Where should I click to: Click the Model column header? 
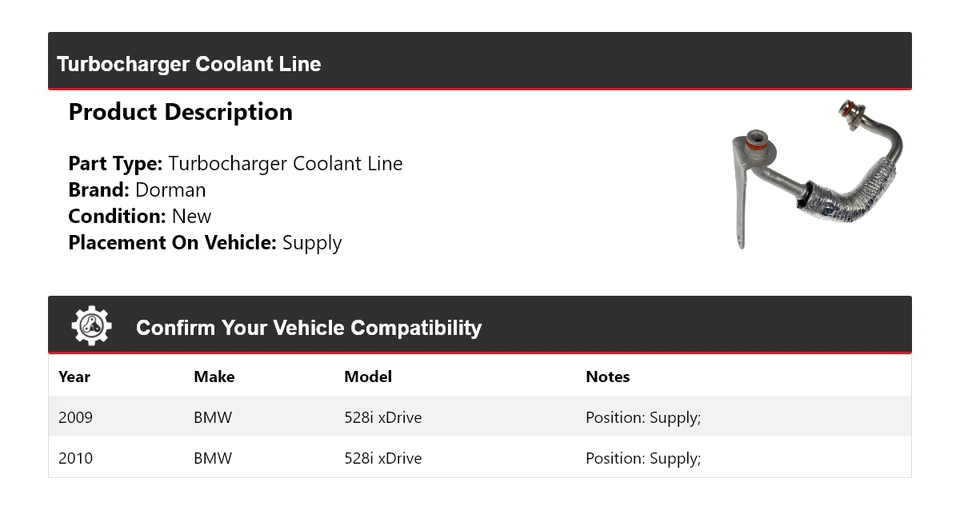[x=368, y=377]
